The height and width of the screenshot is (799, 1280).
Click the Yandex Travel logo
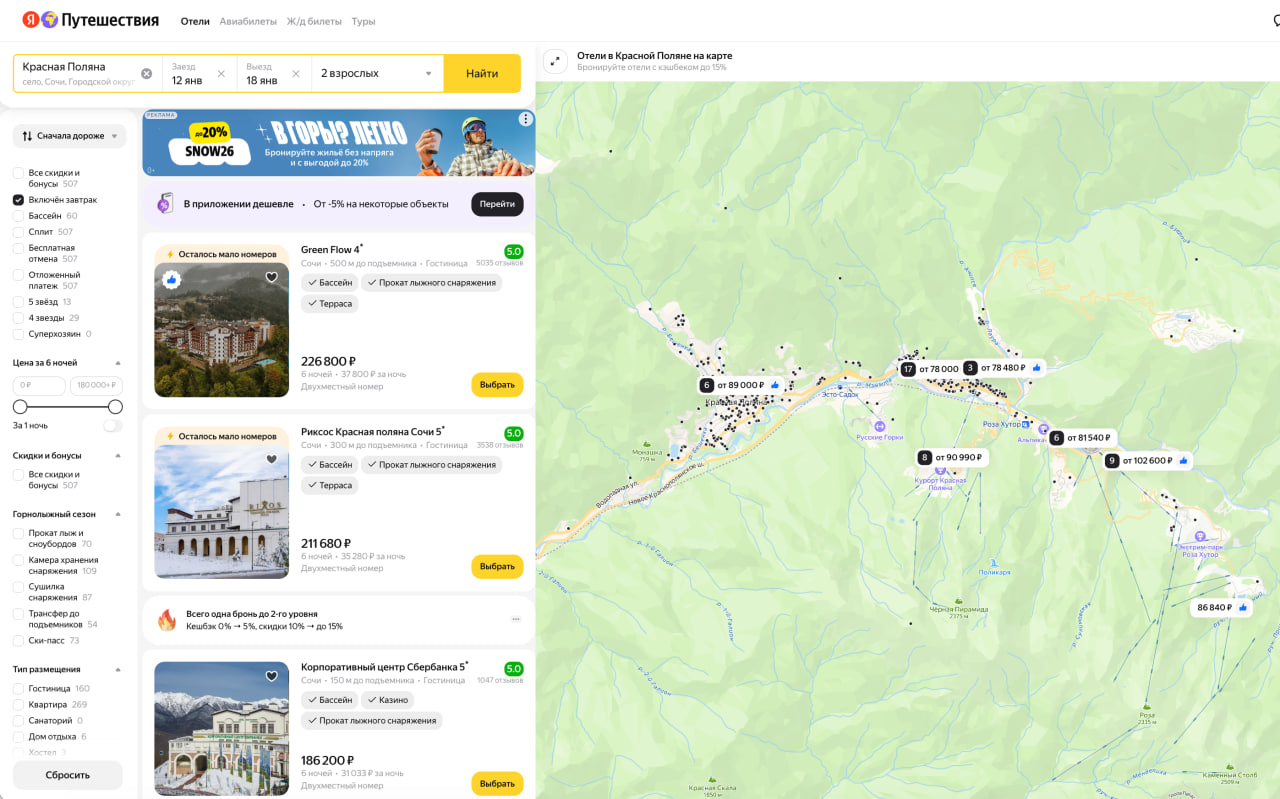(91, 20)
